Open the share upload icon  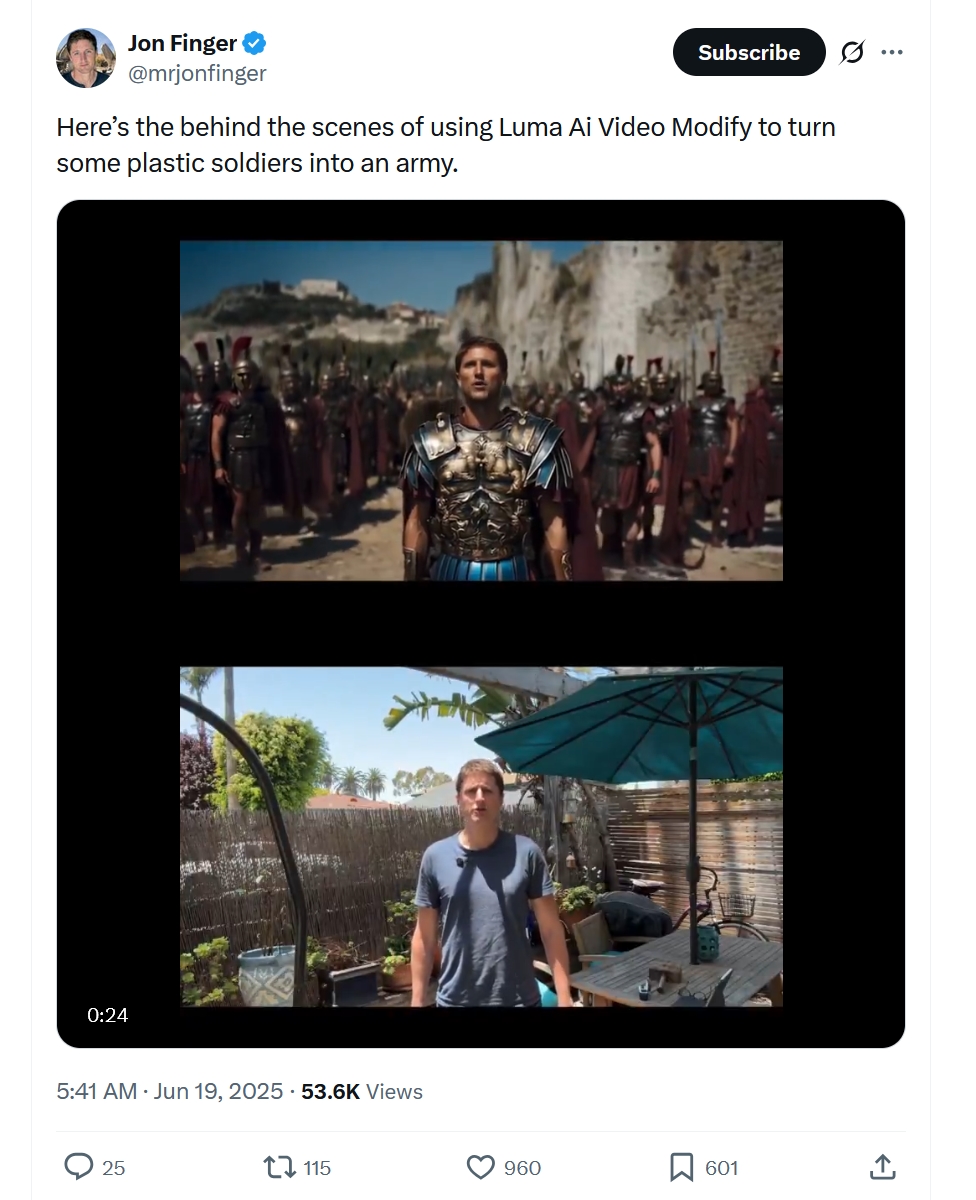pos(882,1166)
